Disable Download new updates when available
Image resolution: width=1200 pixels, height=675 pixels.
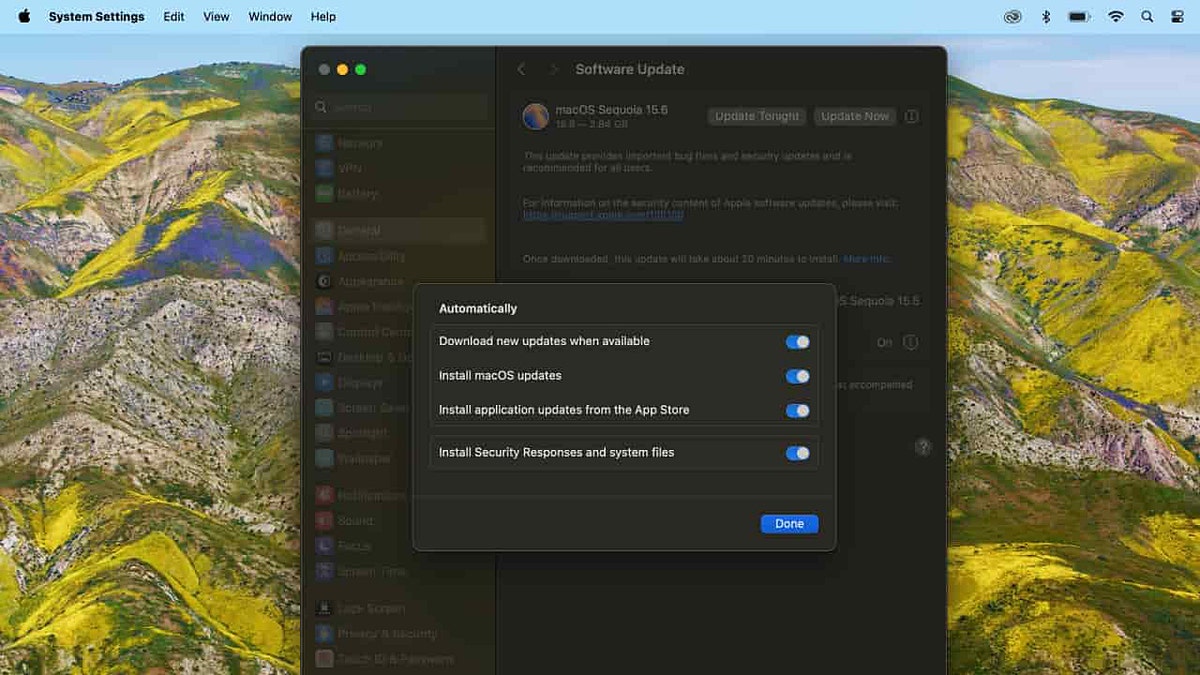tap(797, 341)
